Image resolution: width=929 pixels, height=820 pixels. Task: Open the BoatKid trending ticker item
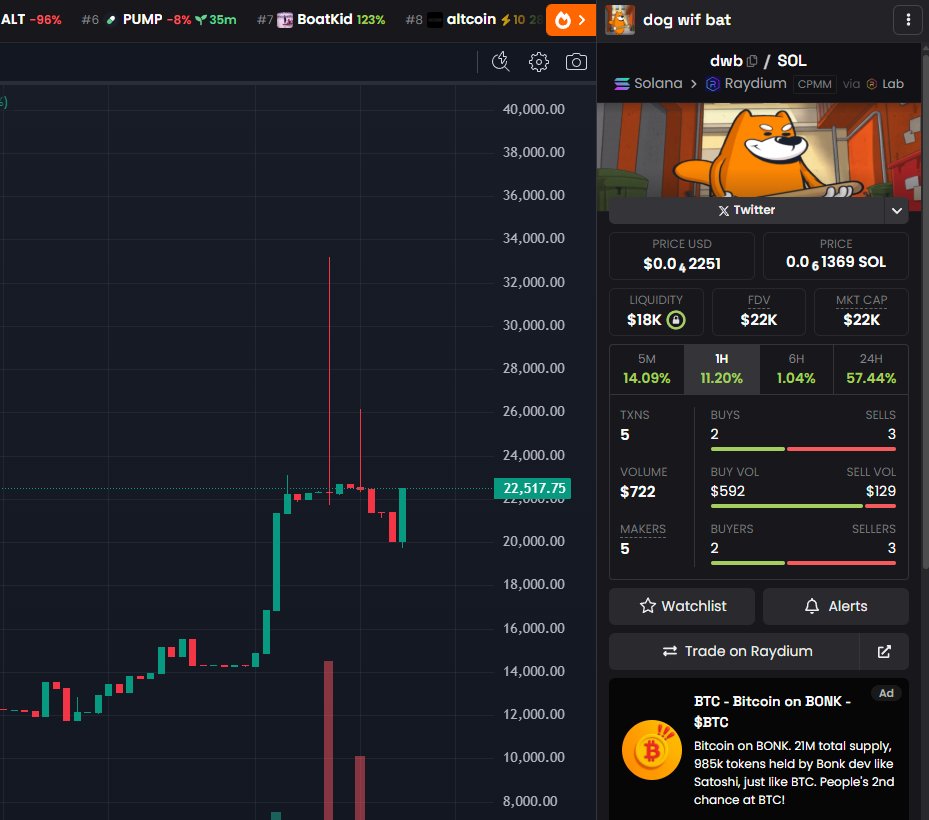click(321, 20)
